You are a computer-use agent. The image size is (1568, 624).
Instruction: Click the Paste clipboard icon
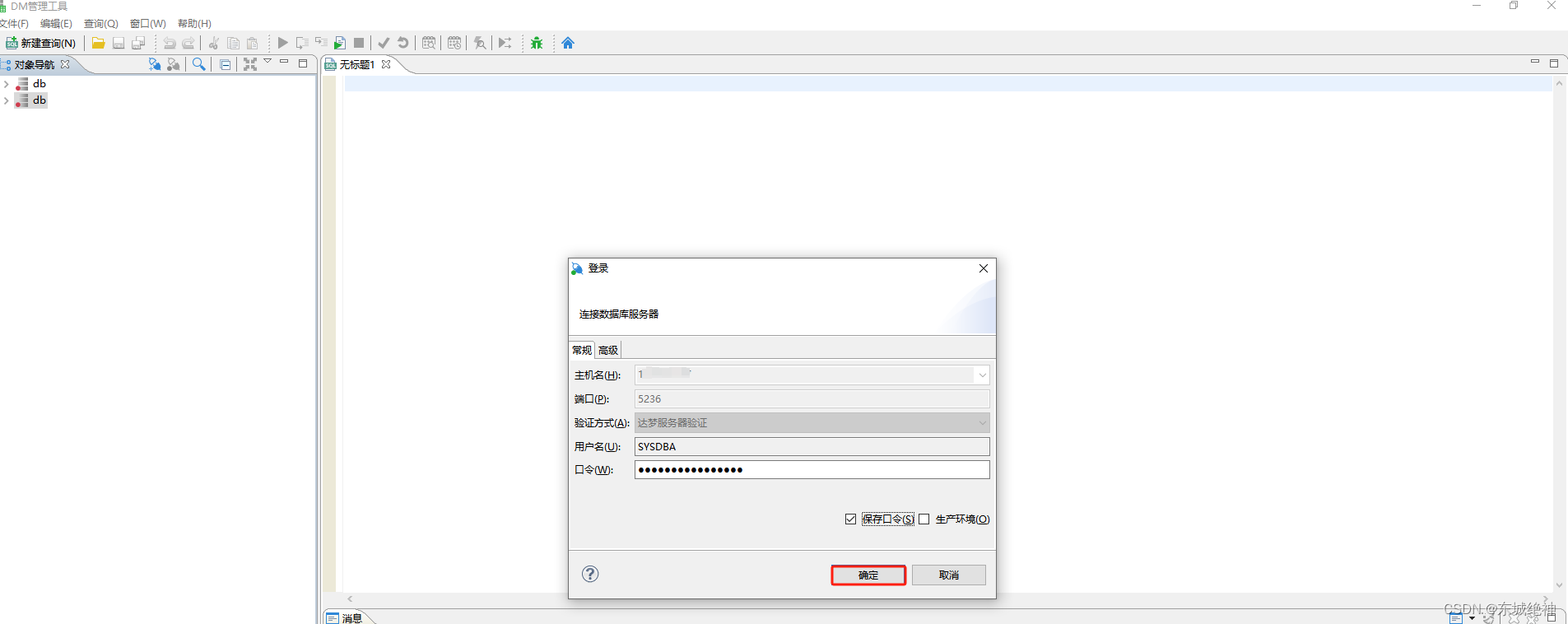[253, 43]
